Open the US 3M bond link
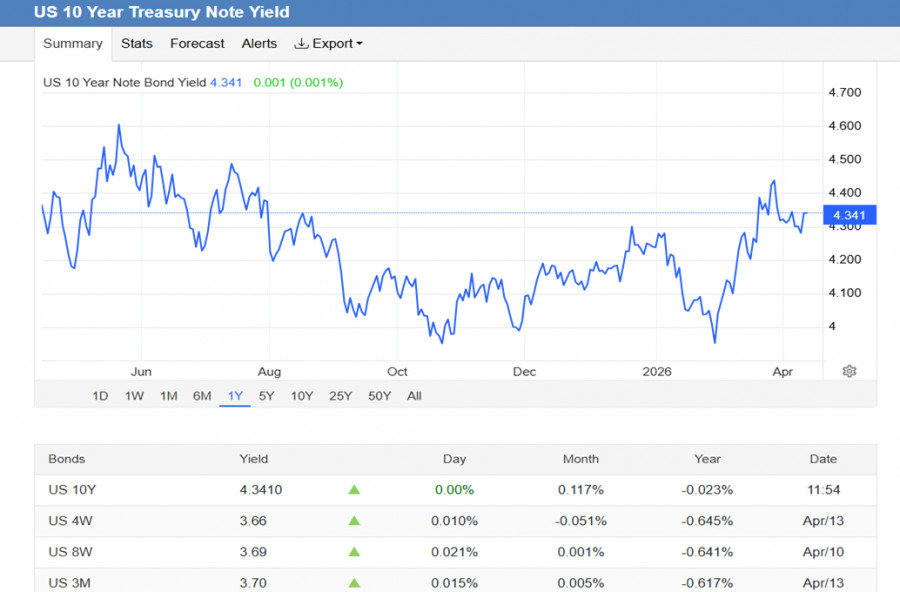This screenshot has height=592, width=900. coord(69,583)
